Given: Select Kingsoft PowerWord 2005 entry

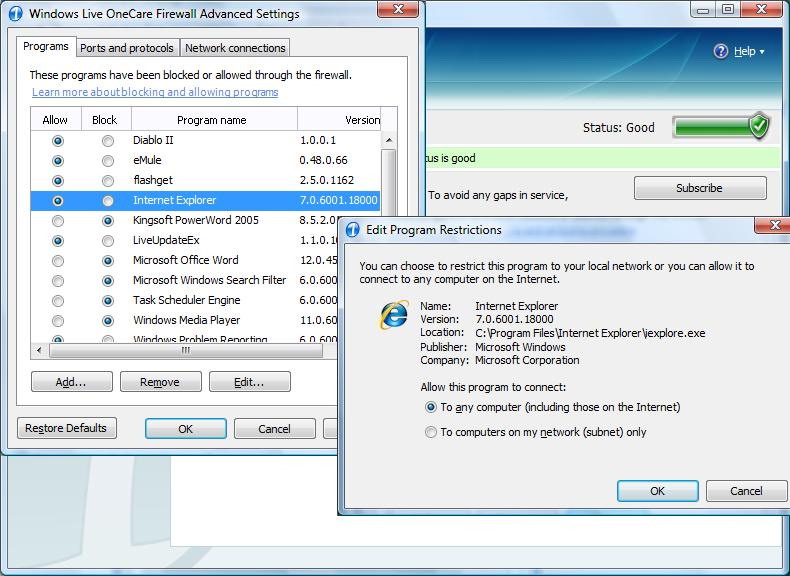Looking at the screenshot, I should tap(195, 220).
